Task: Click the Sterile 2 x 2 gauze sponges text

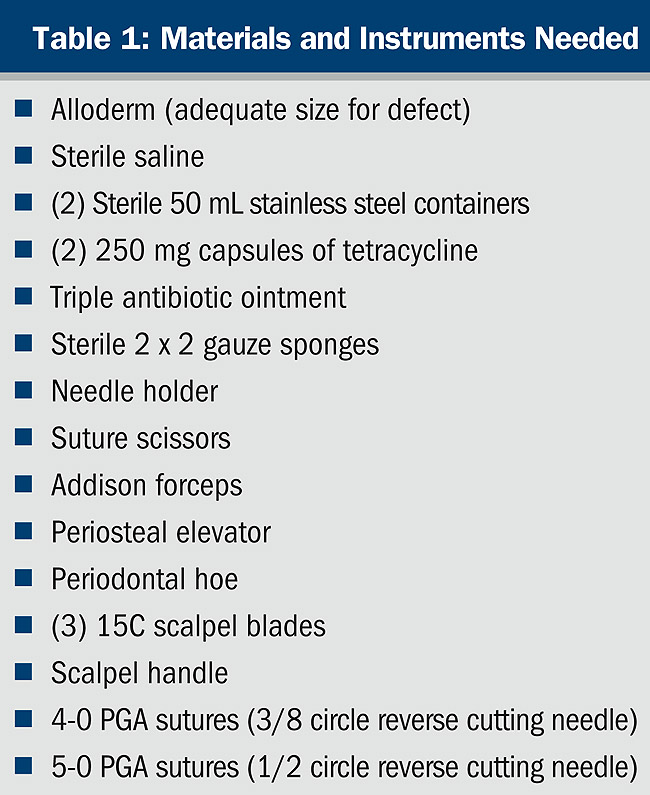Action: pos(215,344)
